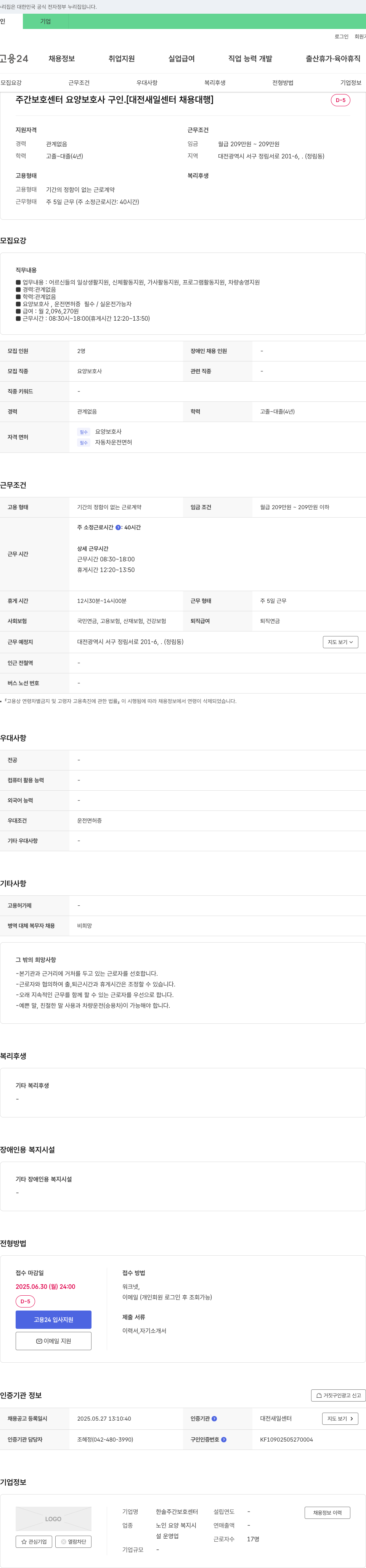The height and width of the screenshot is (1568, 366).
Task: Open 지도 보기 beside 대전새일센터
Action: click(340, 1418)
